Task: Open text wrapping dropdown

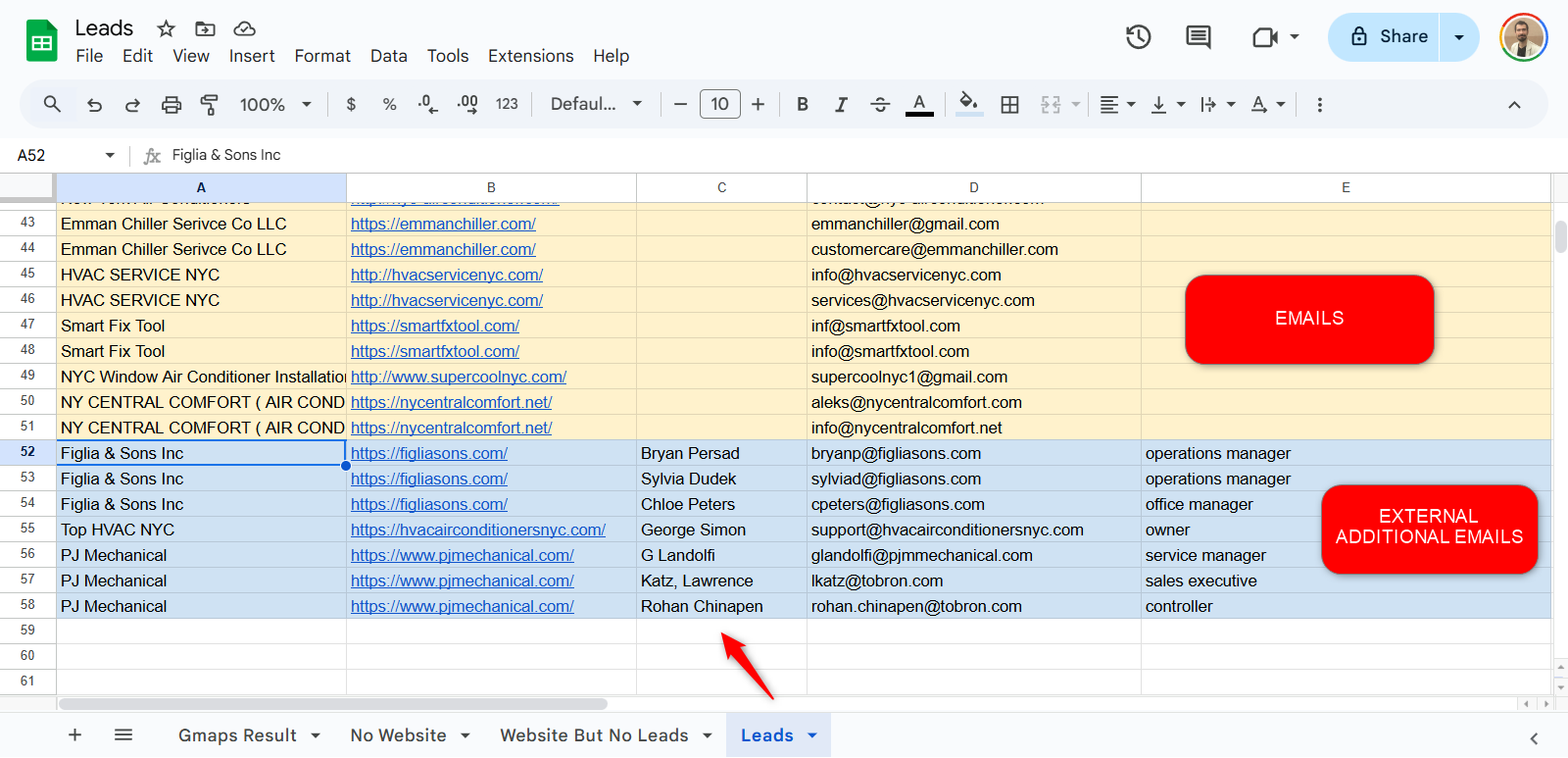Action: pos(1217,104)
